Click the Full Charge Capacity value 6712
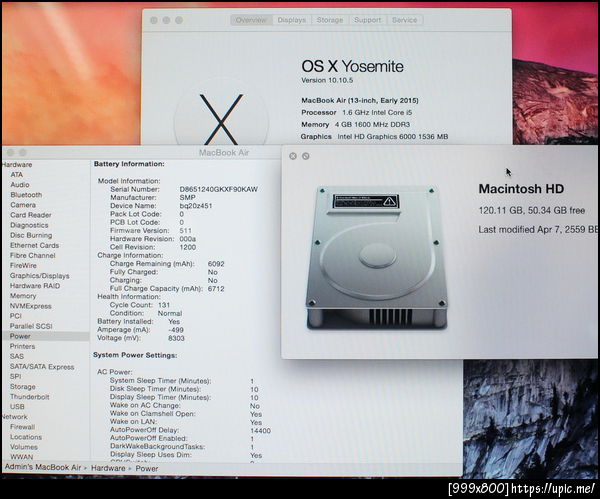 point(216,289)
